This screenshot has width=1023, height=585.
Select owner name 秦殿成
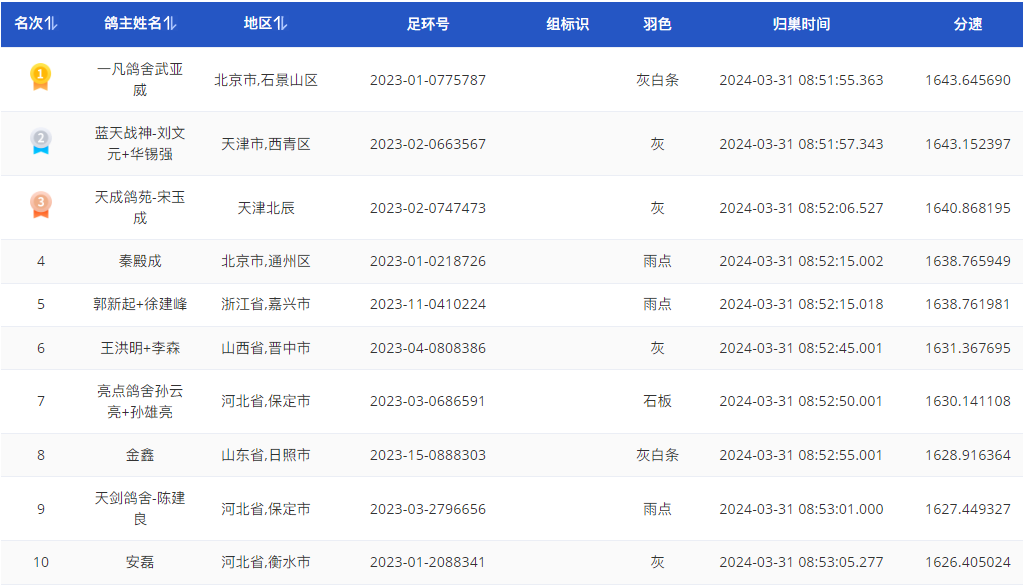point(140,261)
